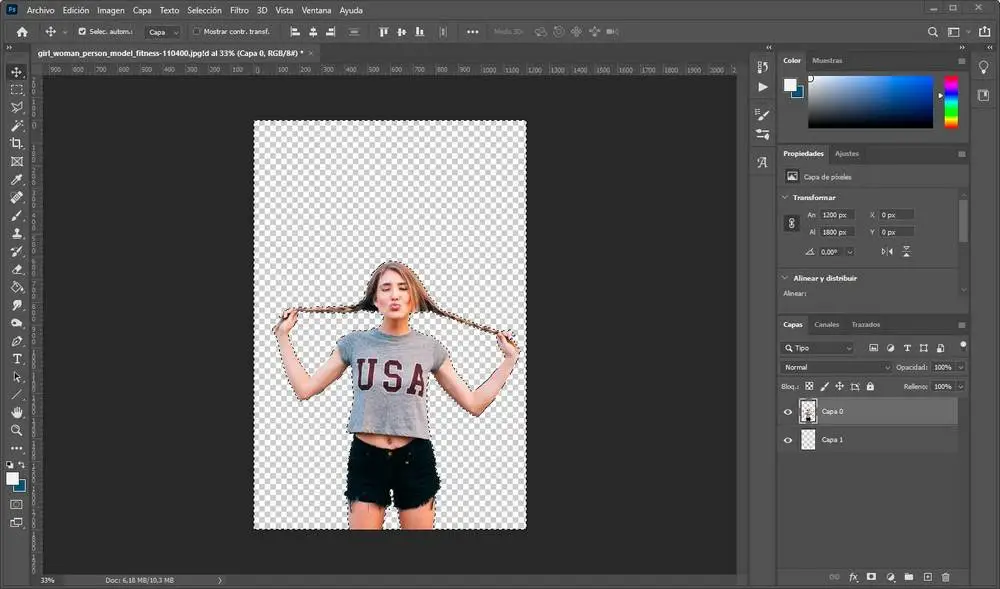The height and width of the screenshot is (589, 1000).
Task: Open the Filtro menu
Action: [239, 10]
